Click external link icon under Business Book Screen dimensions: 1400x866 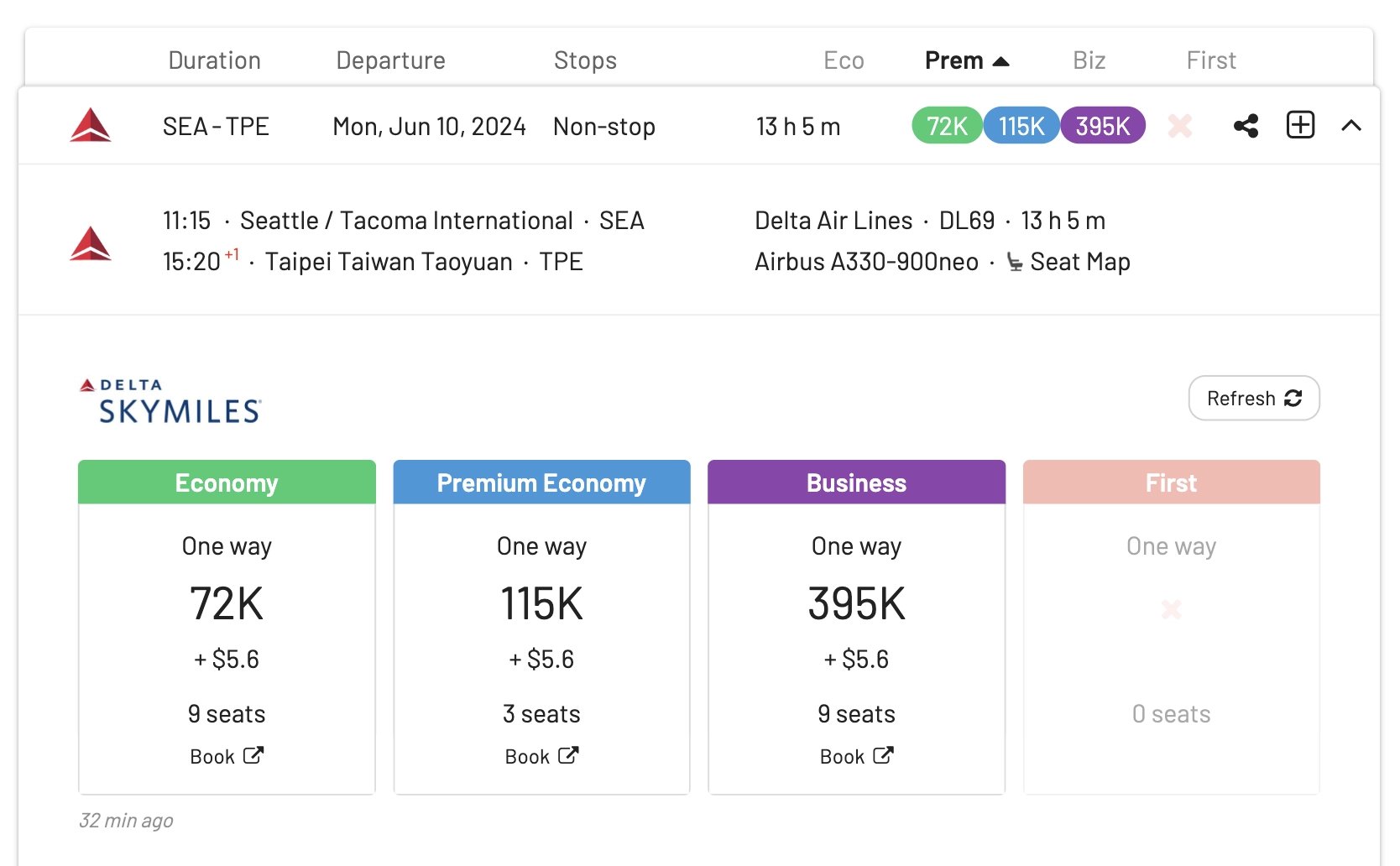pos(883,755)
